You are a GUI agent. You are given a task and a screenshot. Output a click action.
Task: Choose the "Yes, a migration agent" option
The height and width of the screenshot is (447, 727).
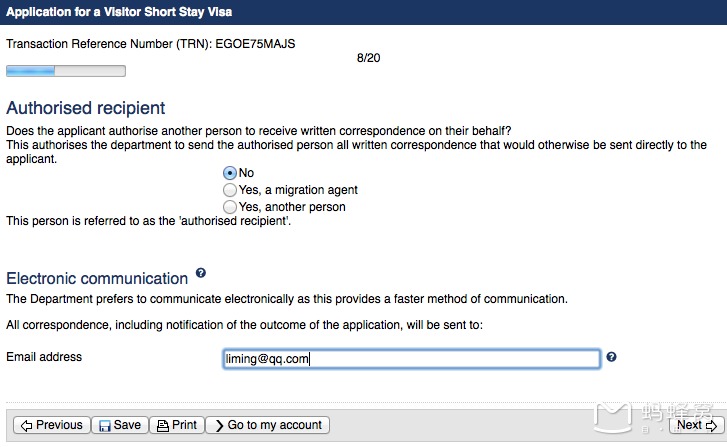point(230,190)
